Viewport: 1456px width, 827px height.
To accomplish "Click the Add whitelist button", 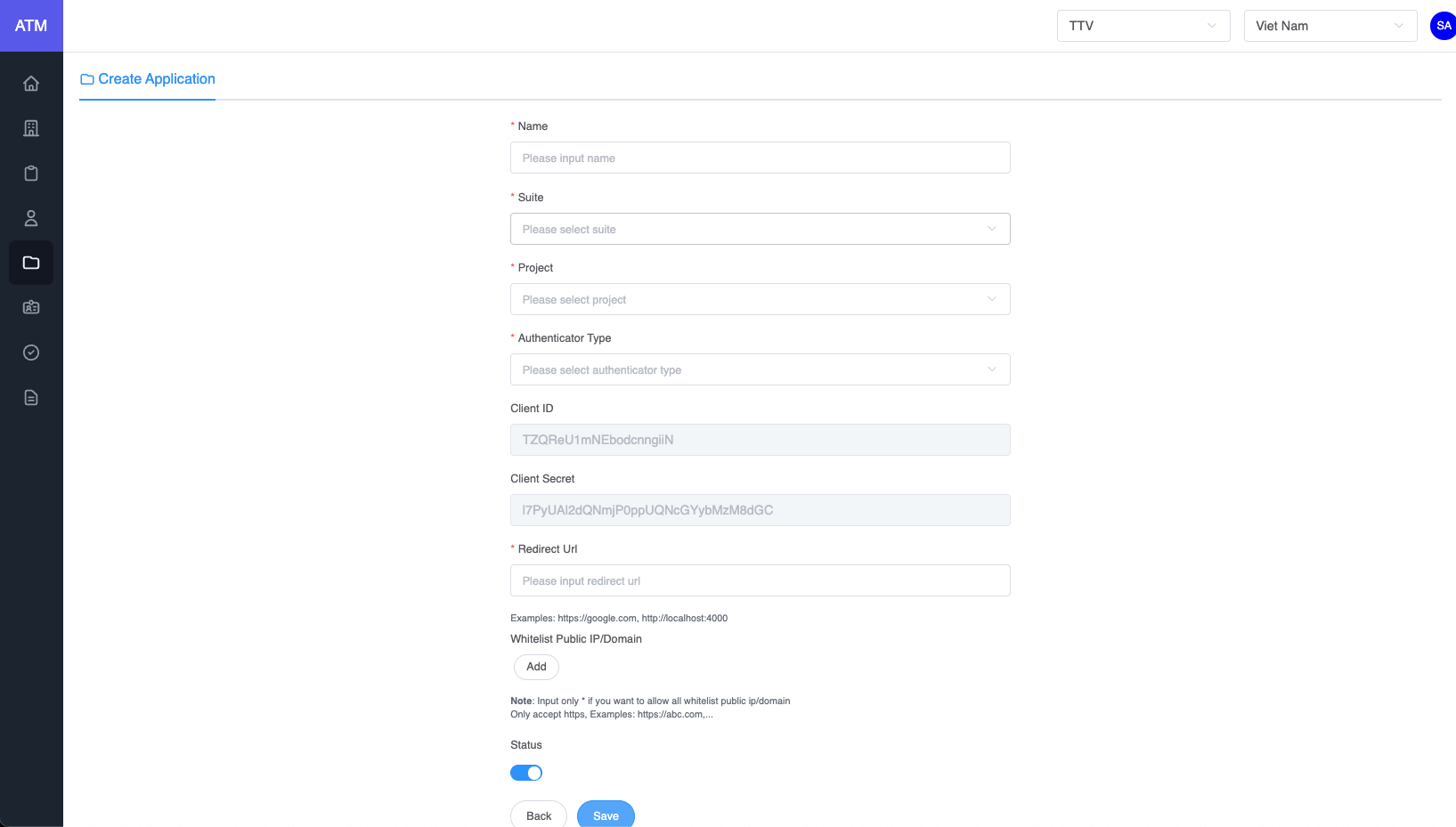I will 536,667.
